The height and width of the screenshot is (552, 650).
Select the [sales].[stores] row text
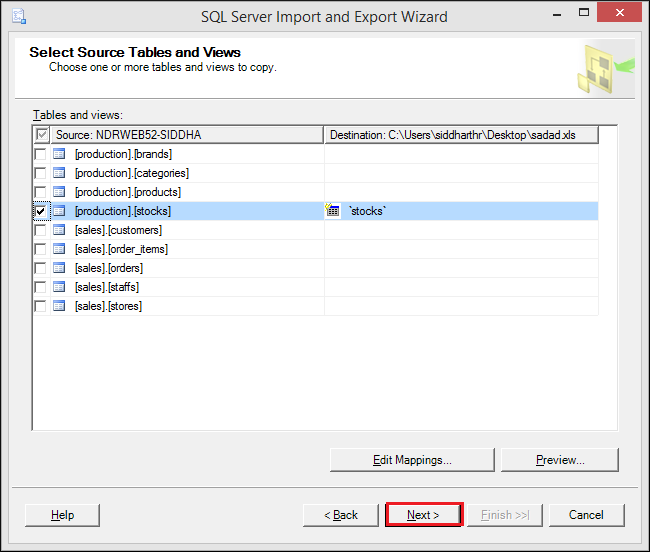pos(108,306)
